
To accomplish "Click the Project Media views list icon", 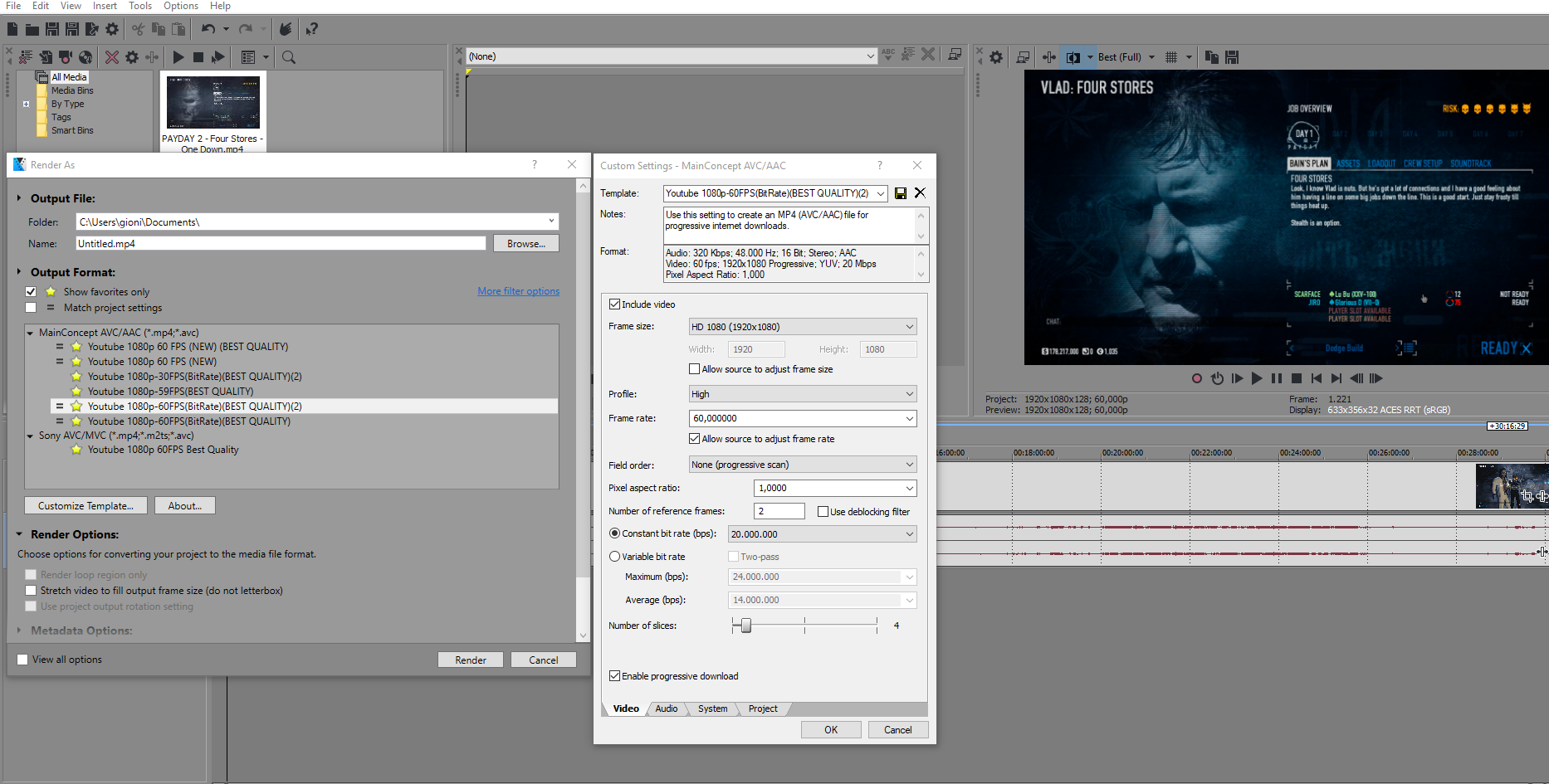I will coord(247,57).
